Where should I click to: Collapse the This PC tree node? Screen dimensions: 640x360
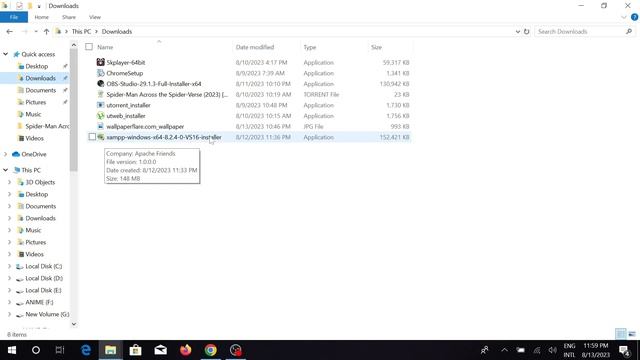[x=6, y=170]
